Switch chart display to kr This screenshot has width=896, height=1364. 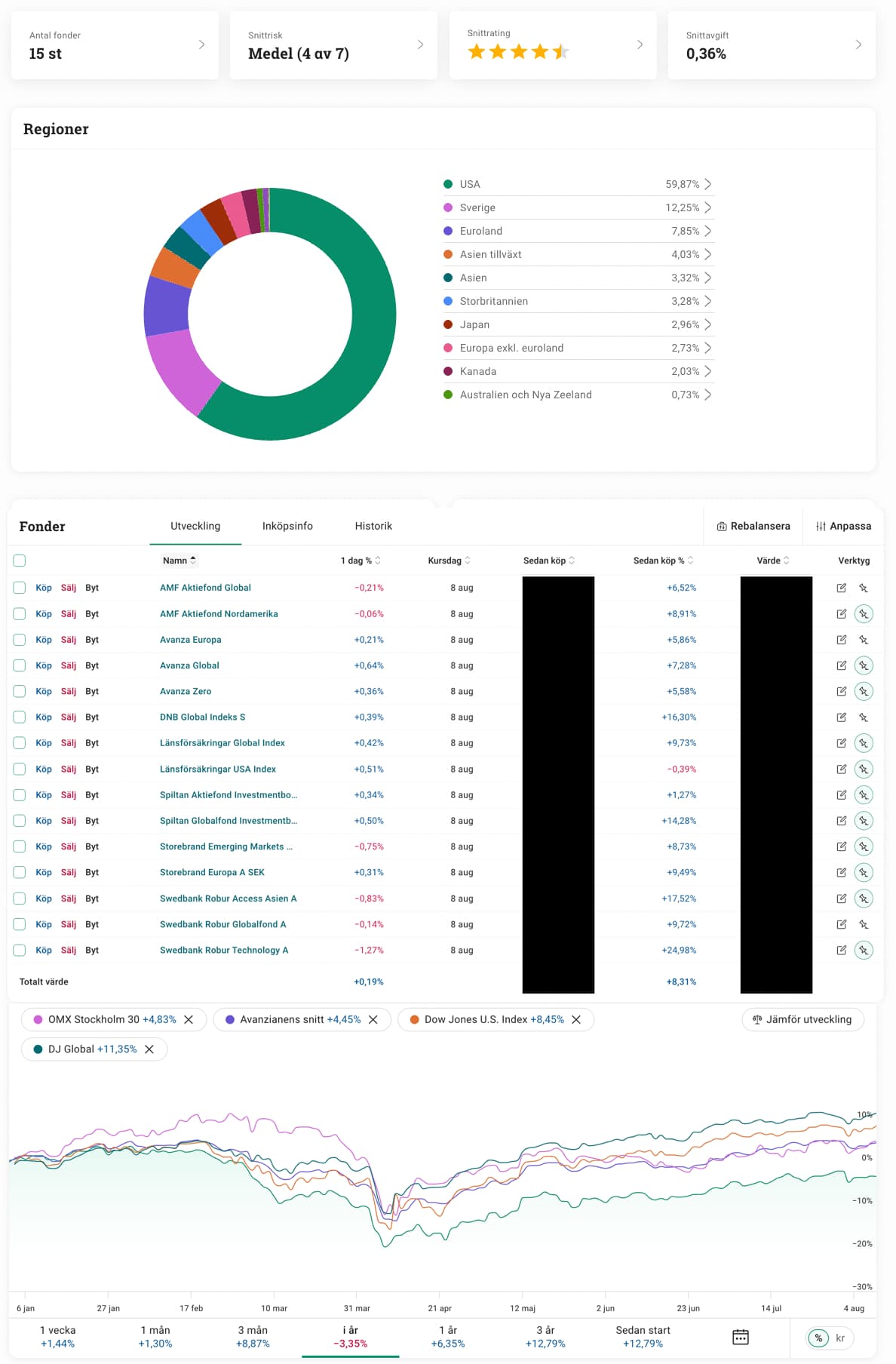[840, 1338]
